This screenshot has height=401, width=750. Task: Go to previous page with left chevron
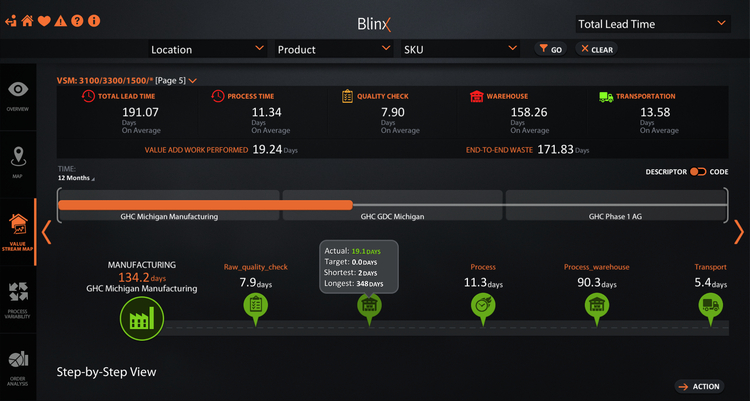point(46,233)
